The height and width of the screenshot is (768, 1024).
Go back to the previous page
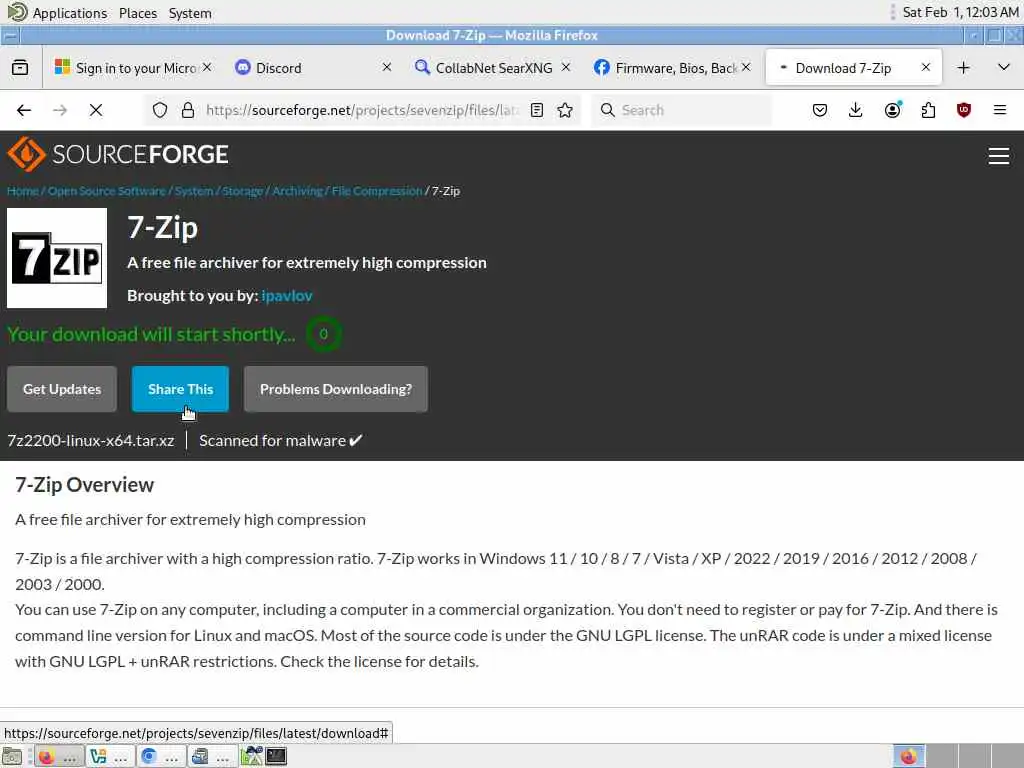click(x=24, y=110)
